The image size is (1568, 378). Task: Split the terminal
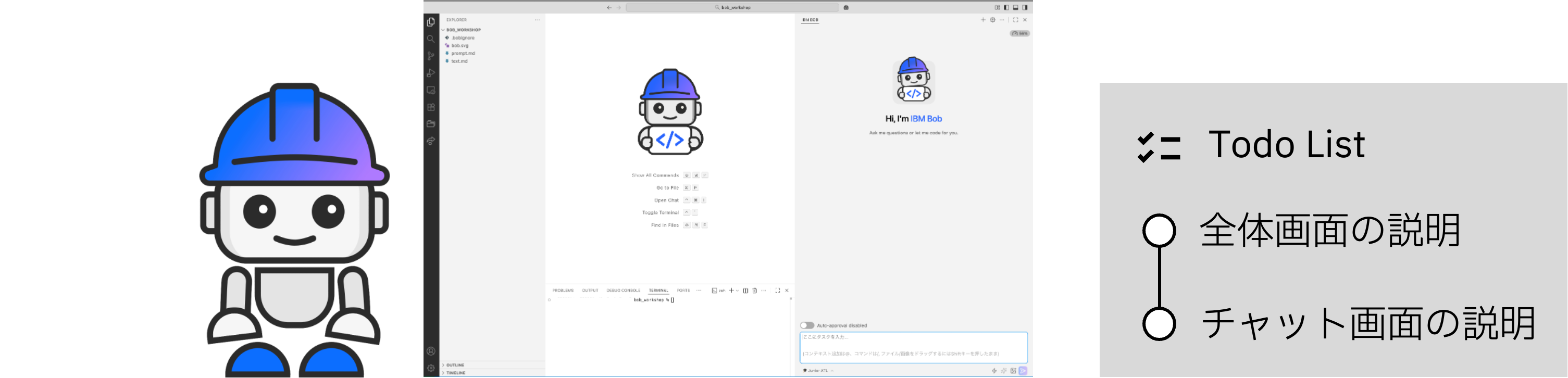(745, 291)
